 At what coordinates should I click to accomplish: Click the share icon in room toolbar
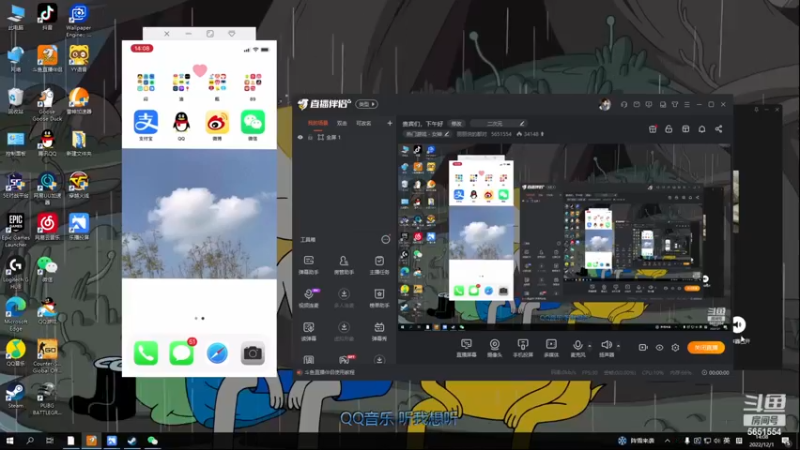718,129
